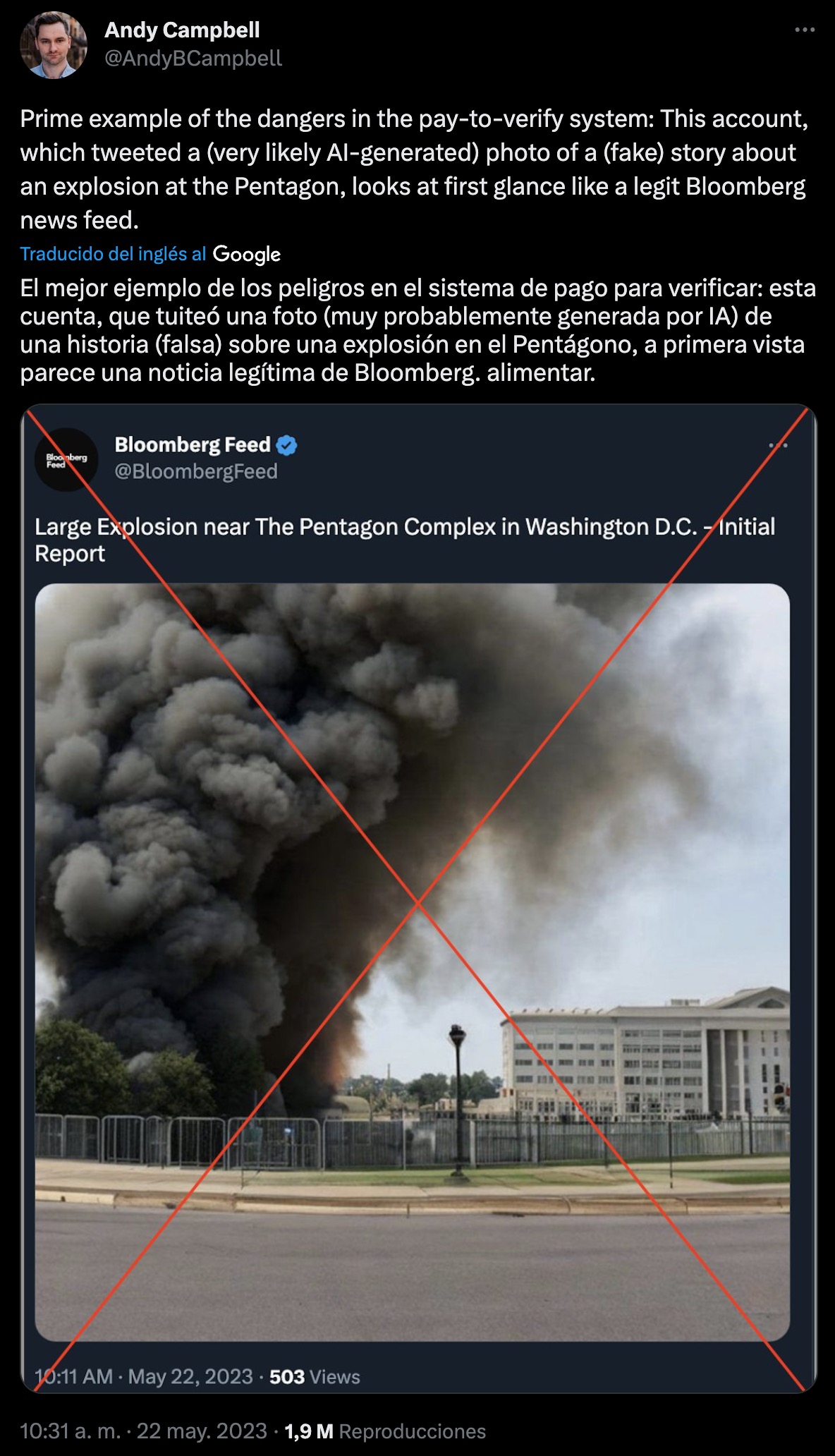Open the Pentagon explosion smoke photo
This screenshot has width=835, height=1456.
413,962
